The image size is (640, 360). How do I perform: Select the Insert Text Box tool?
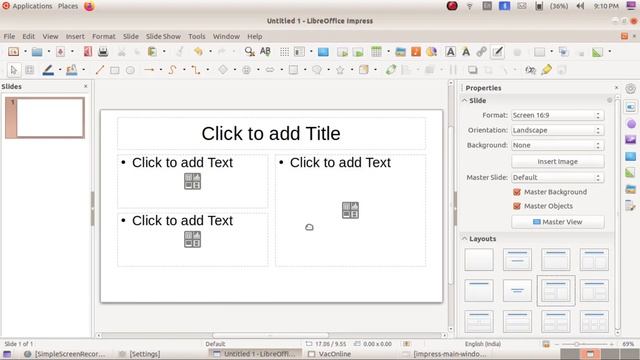point(450,52)
